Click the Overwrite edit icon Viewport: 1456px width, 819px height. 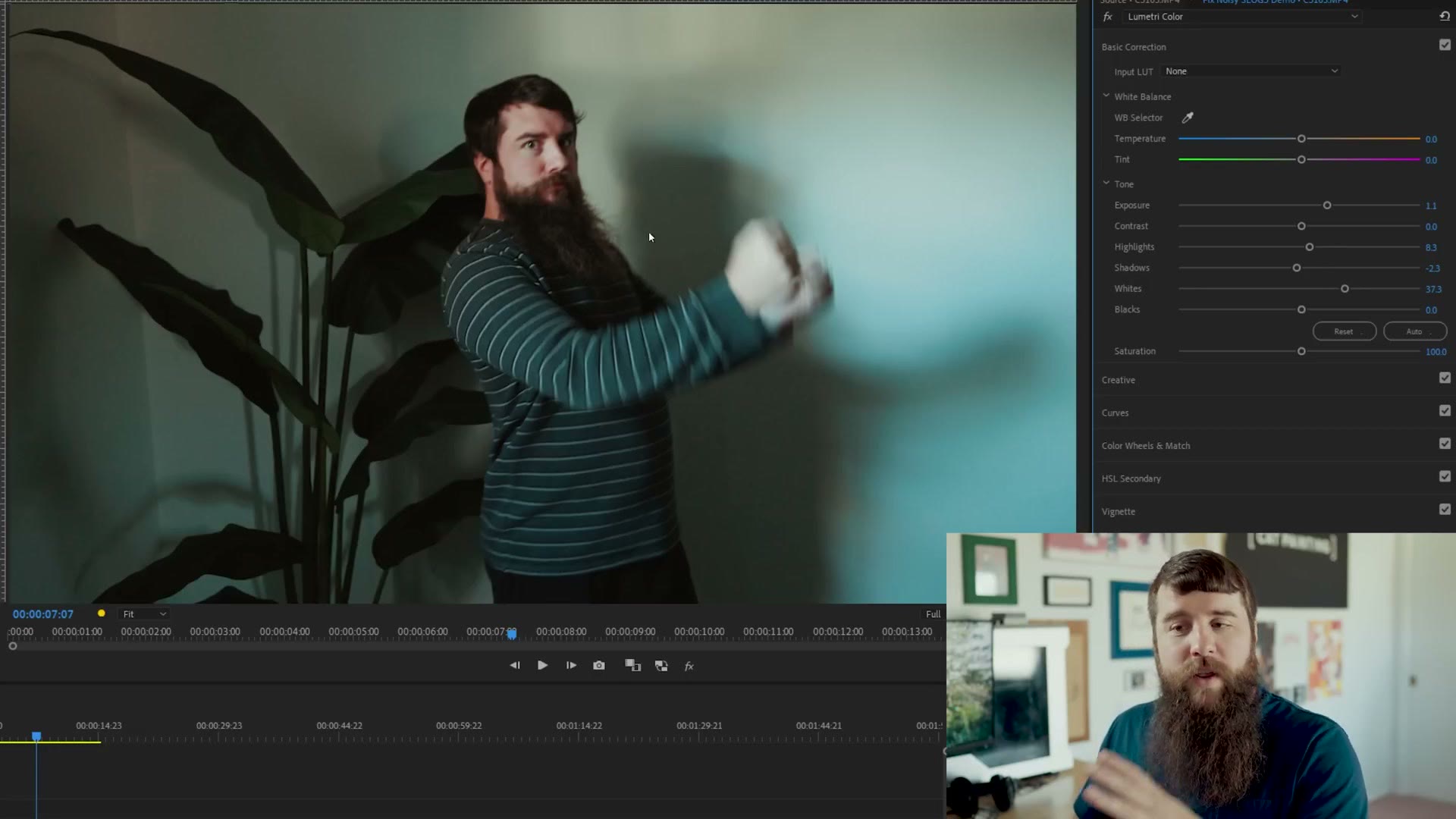[661, 665]
